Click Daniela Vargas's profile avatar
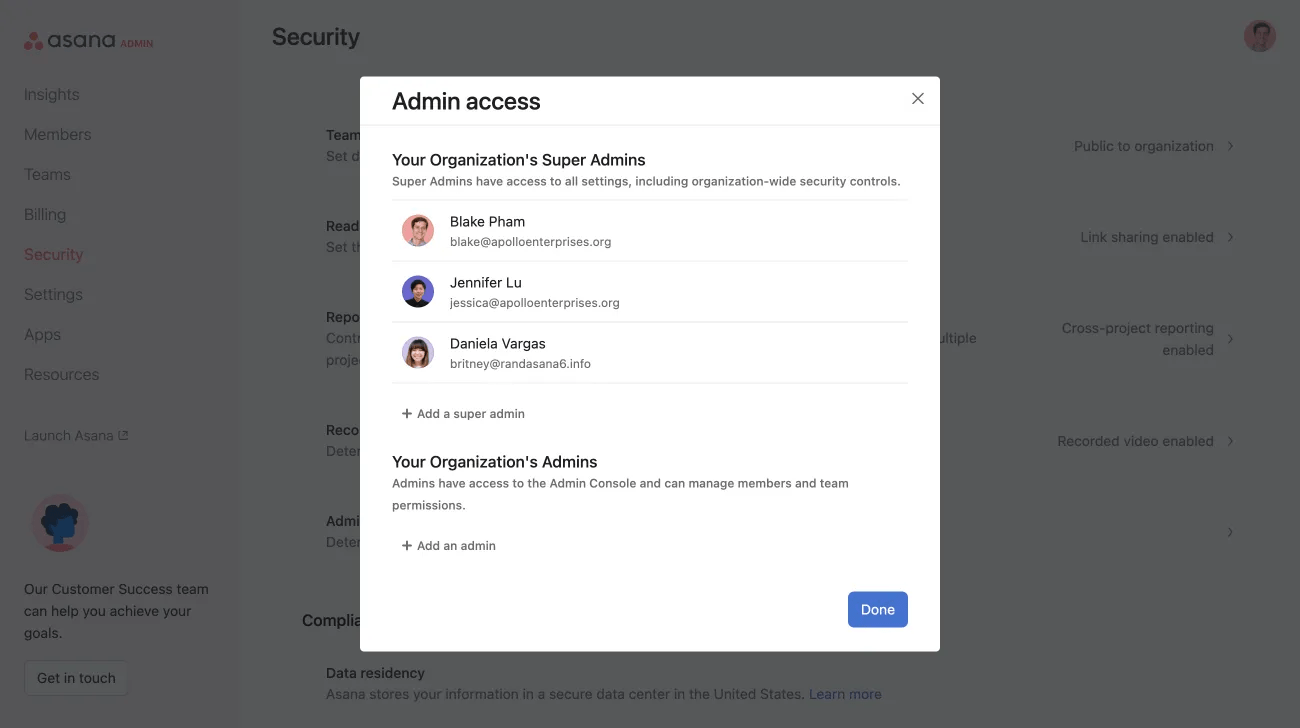Screen dimensions: 1300x728 pos(417,352)
